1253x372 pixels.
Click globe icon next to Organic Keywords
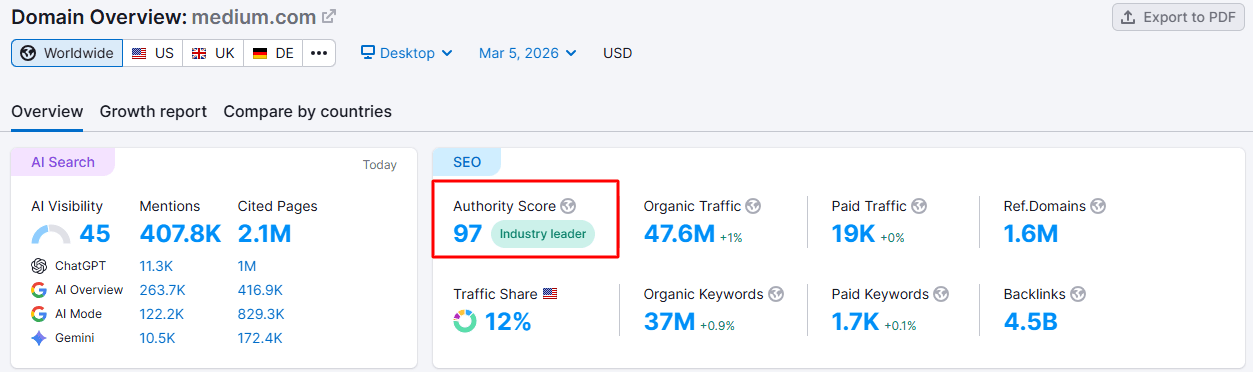click(x=776, y=294)
